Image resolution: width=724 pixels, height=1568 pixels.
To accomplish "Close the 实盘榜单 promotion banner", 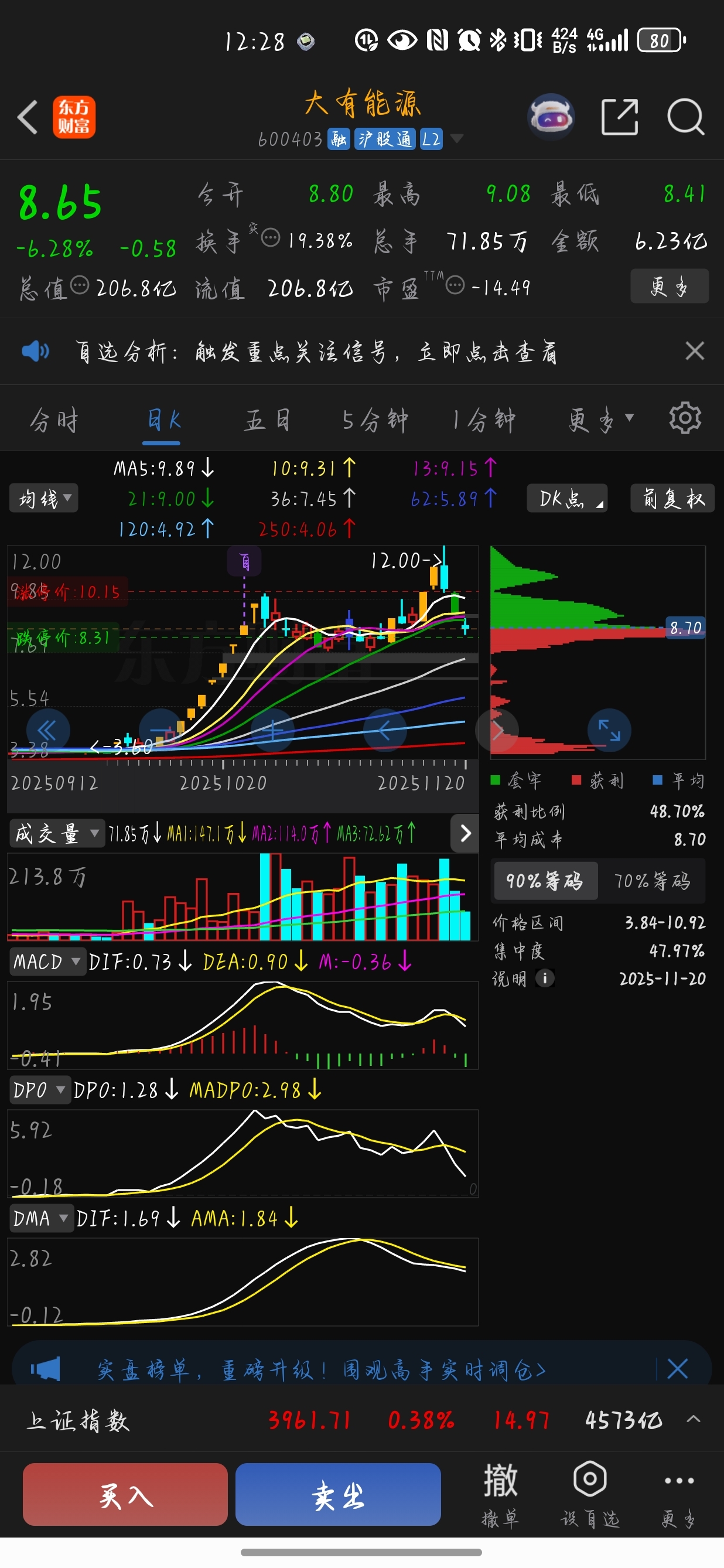I will 677,1369.
